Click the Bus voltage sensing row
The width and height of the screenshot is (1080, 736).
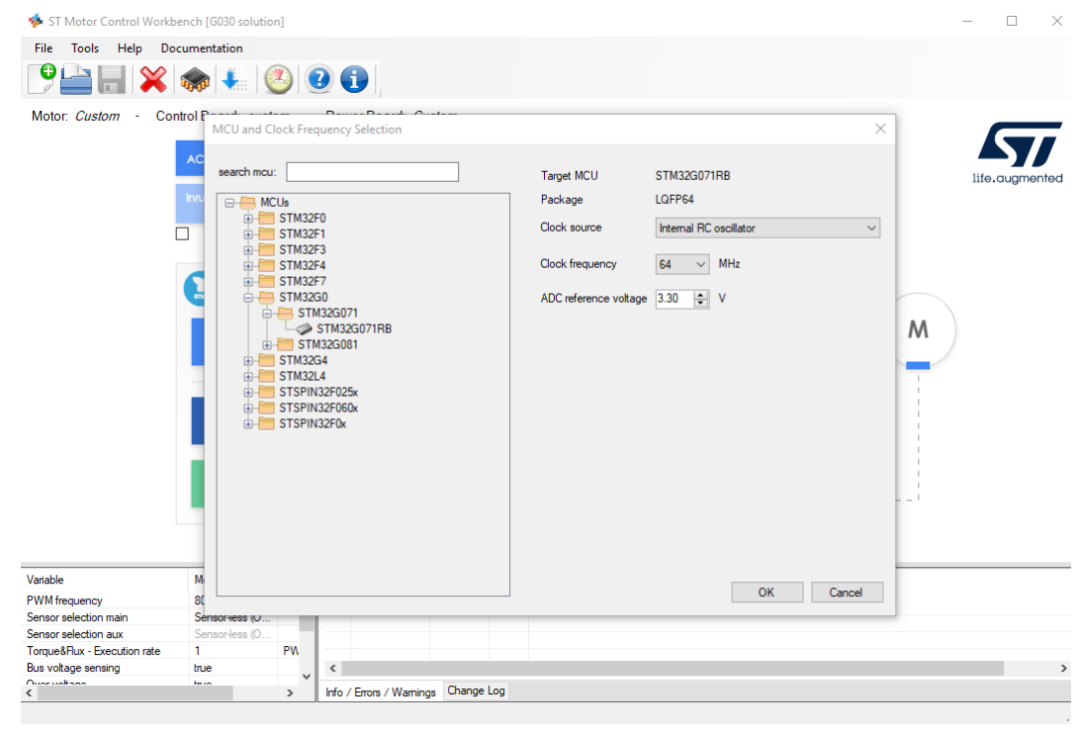point(161,668)
